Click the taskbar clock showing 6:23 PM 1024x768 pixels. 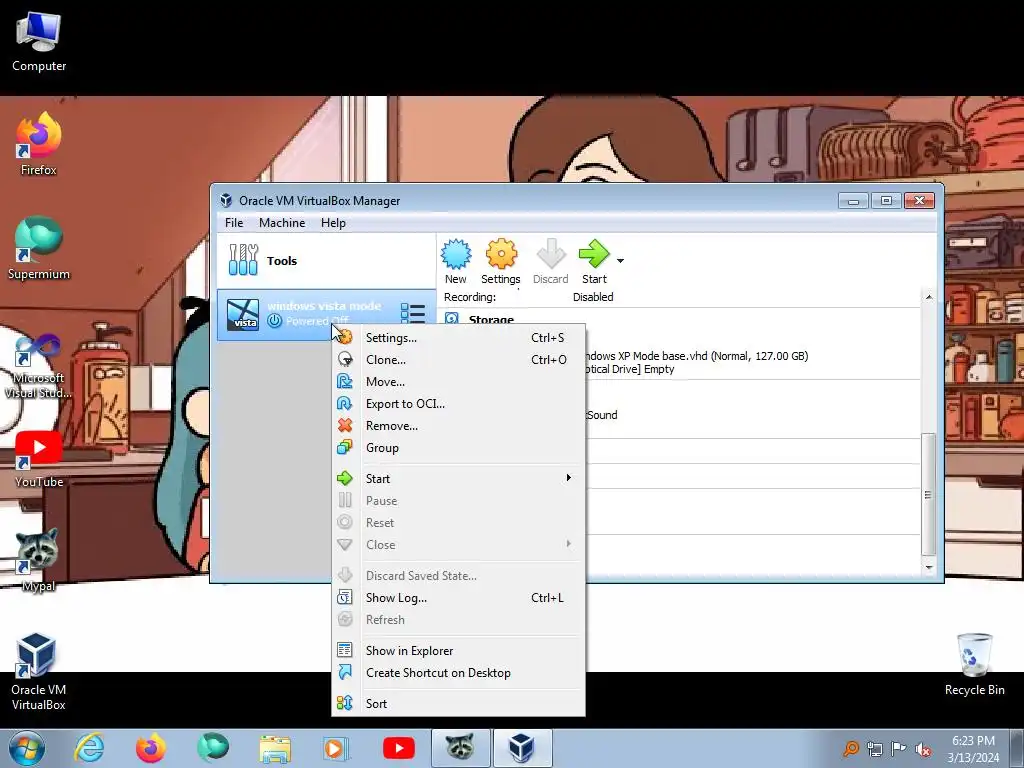[973, 749]
